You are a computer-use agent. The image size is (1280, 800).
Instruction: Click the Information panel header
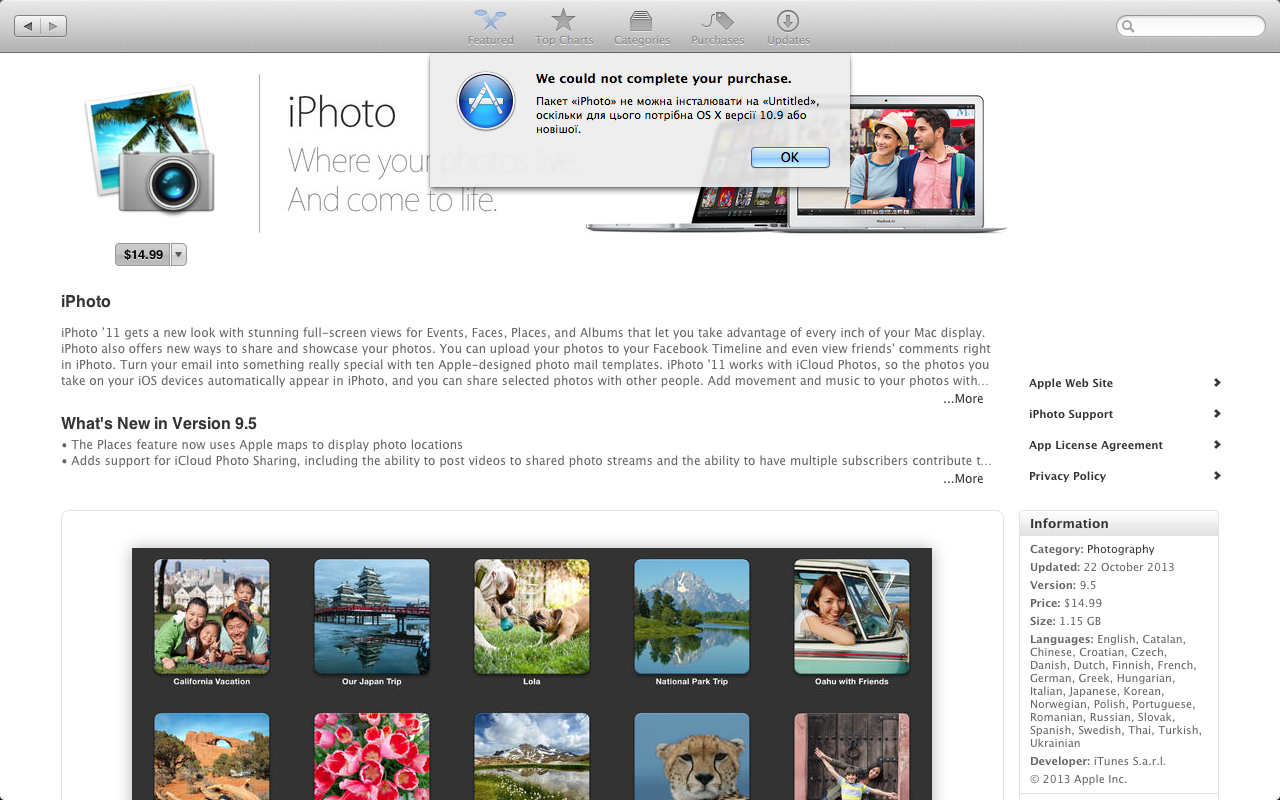click(1119, 523)
